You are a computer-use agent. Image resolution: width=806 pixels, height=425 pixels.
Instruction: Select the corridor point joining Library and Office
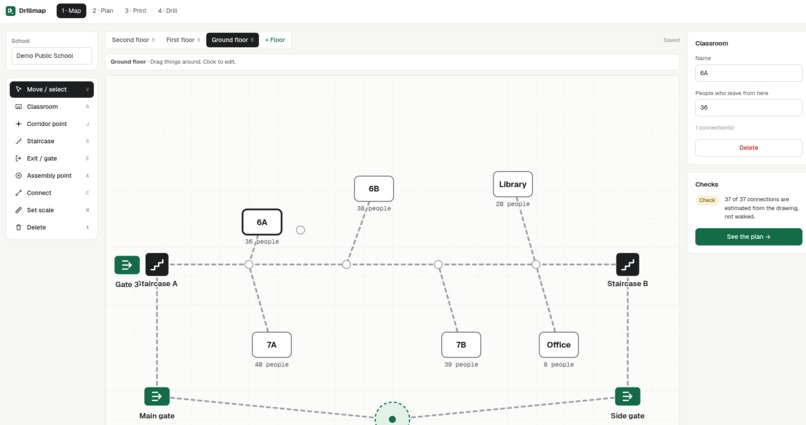pos(536,265)
